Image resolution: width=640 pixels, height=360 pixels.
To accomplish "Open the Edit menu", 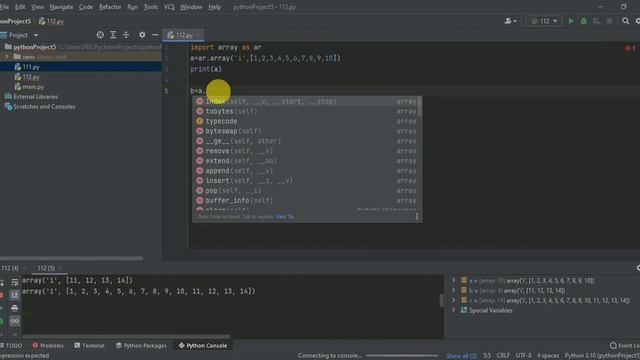I will 20,7.
